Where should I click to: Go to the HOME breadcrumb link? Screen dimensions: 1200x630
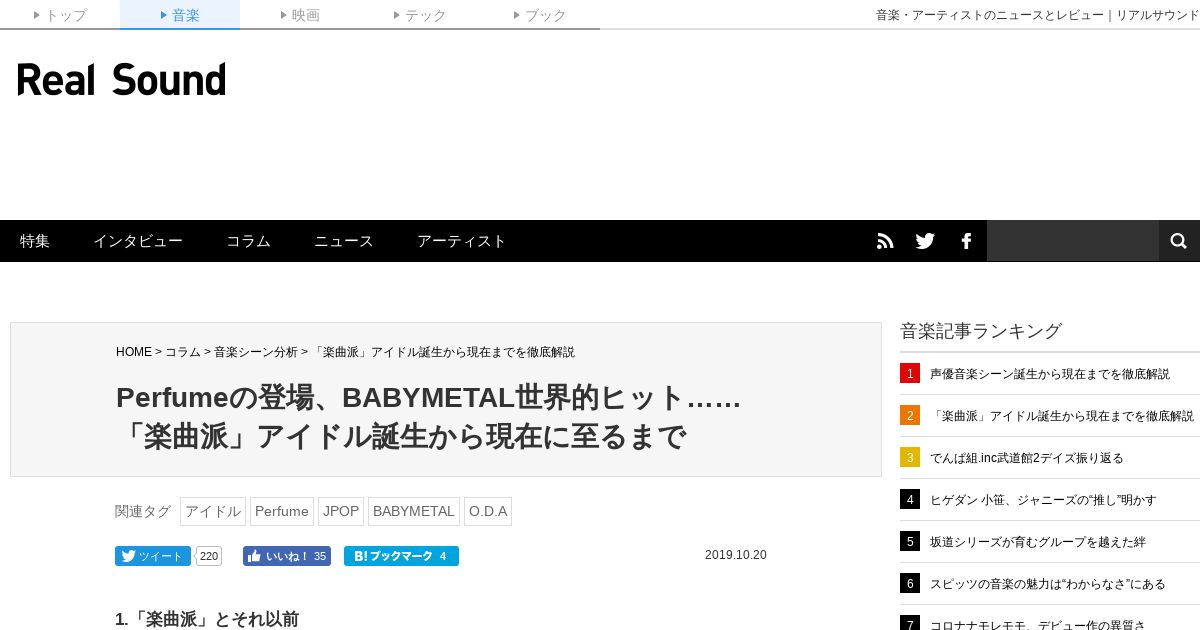click(134, 352)
